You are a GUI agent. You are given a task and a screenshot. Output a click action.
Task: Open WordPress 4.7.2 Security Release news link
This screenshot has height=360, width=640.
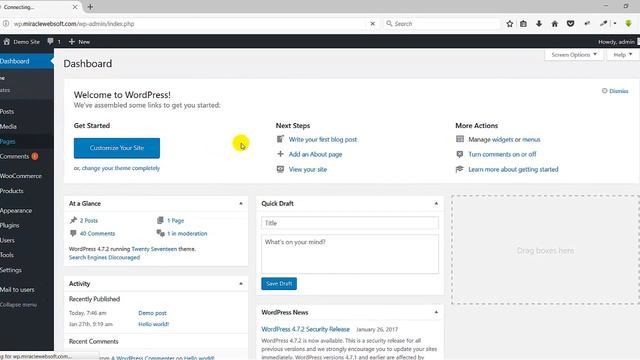click(305, 329)
